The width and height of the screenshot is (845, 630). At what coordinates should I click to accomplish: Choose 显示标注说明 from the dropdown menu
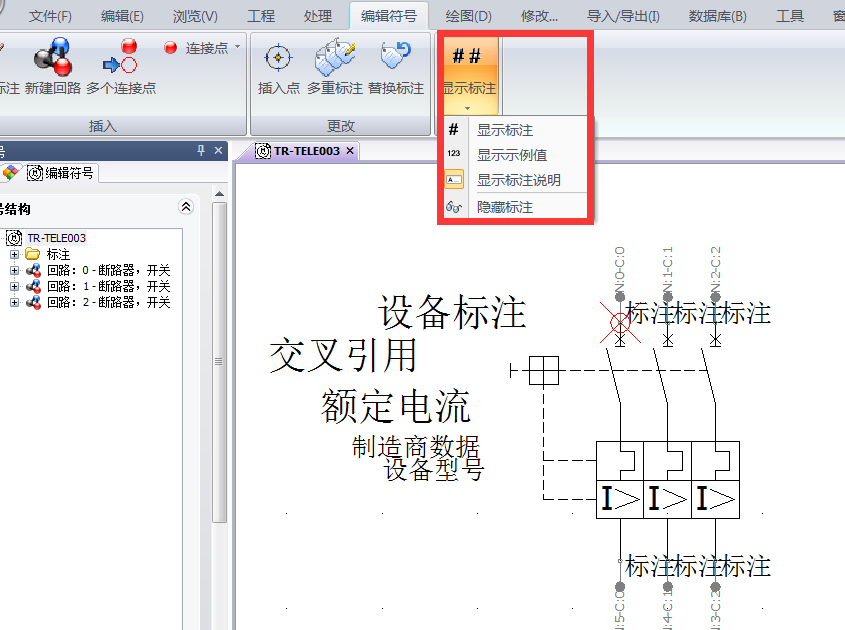click(x=518, y=180)
